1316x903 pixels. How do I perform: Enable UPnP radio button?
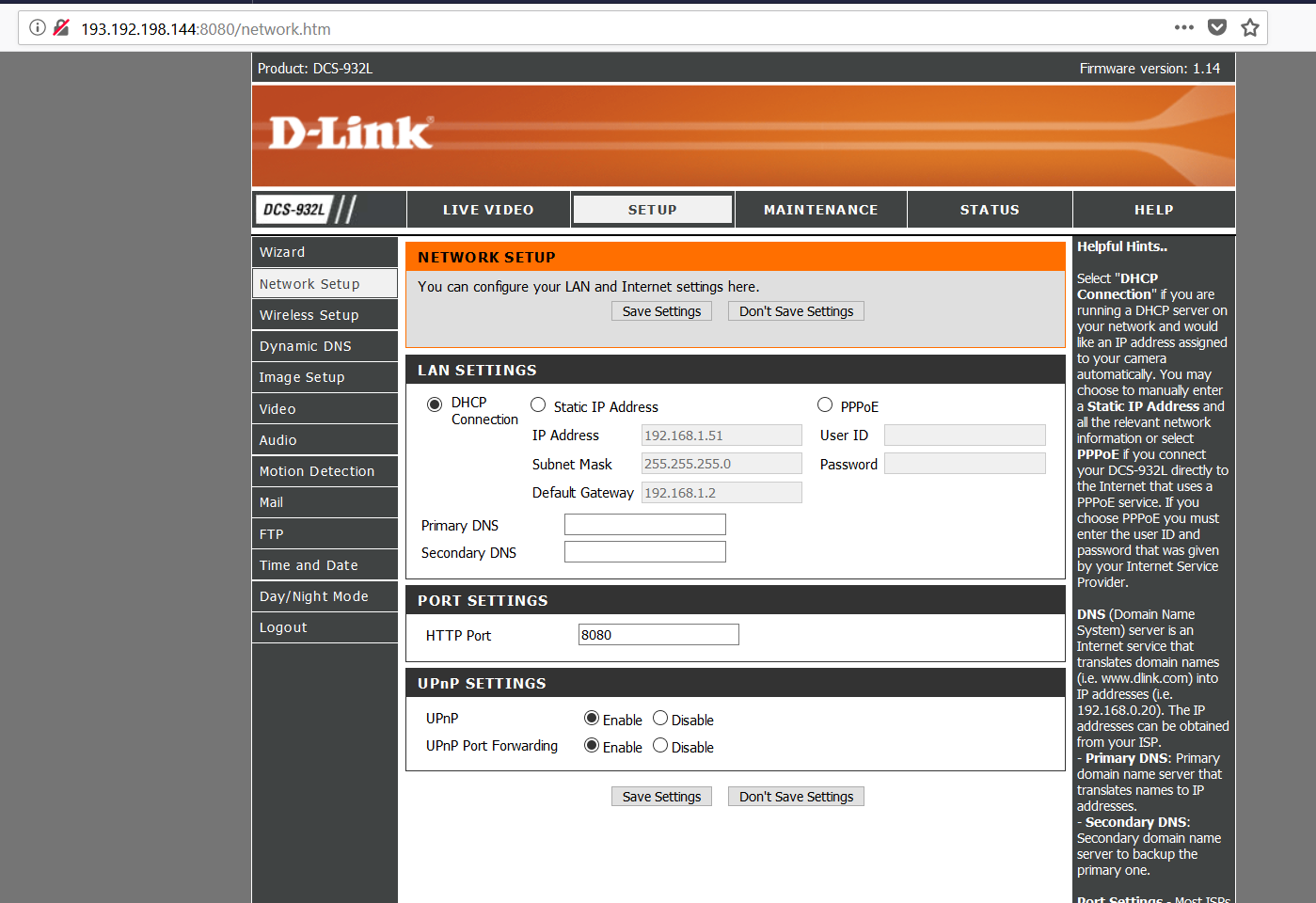coord(592,718)
